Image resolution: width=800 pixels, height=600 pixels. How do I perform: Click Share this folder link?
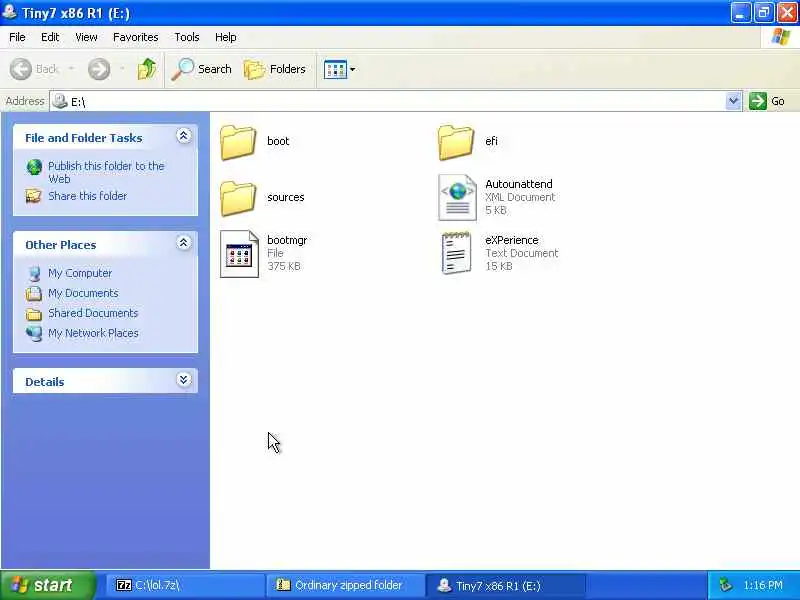click(87, 196)
